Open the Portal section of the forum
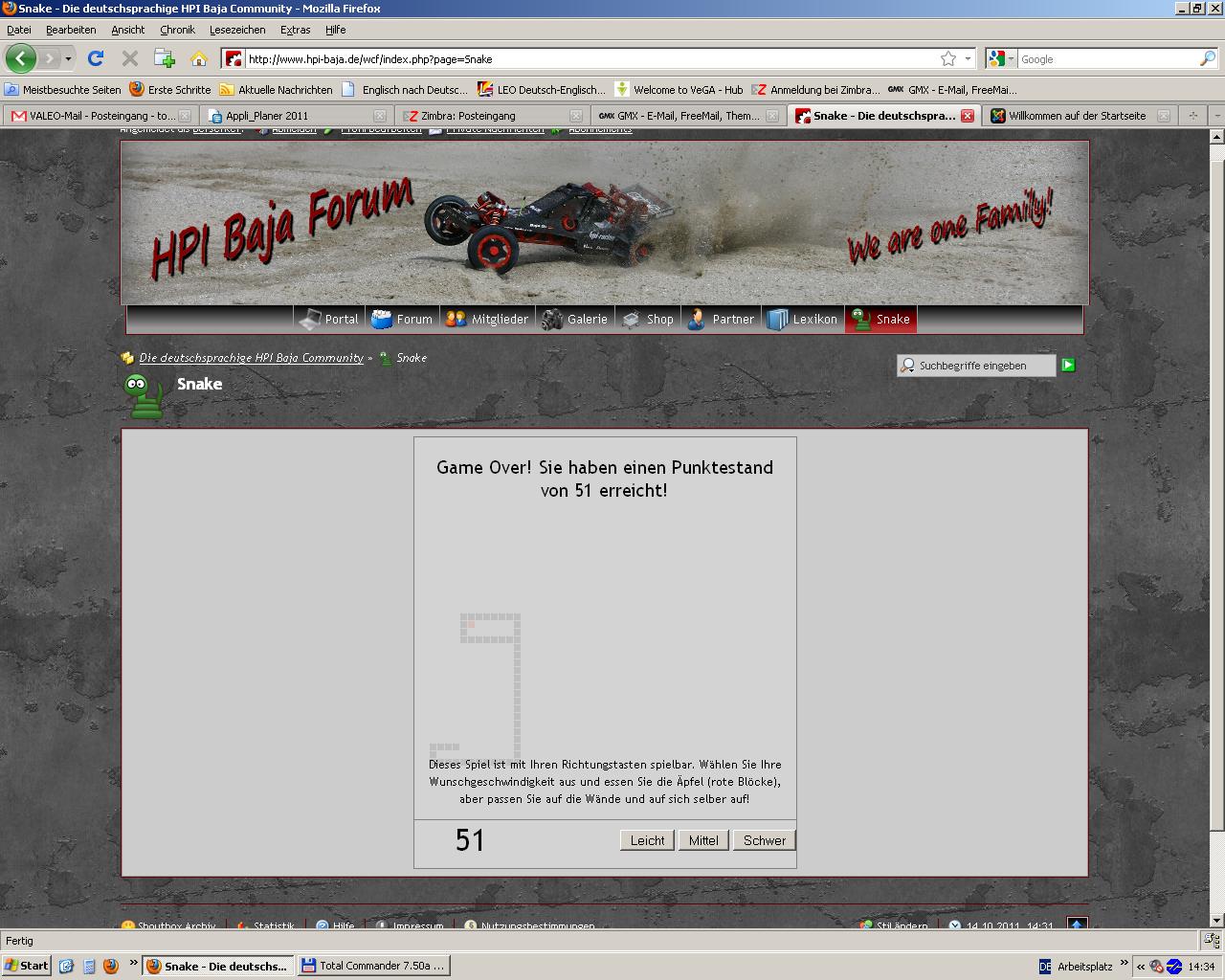Image resolution: width=1225 pixels, height=980 pixels. pyautogui.click(x=329, y=319)
